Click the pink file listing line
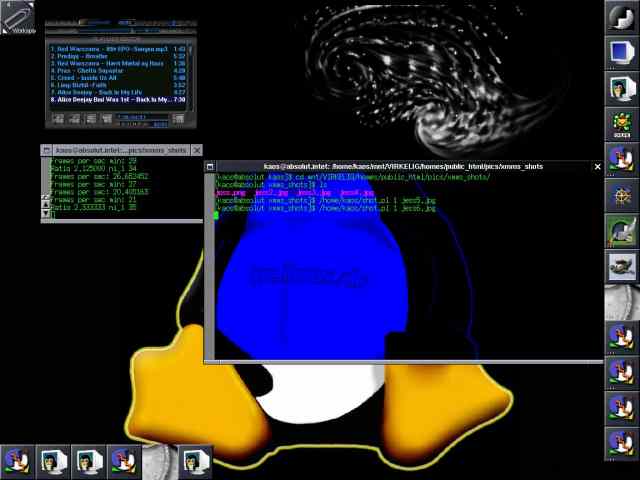640x480 pixels. (295, 193)
